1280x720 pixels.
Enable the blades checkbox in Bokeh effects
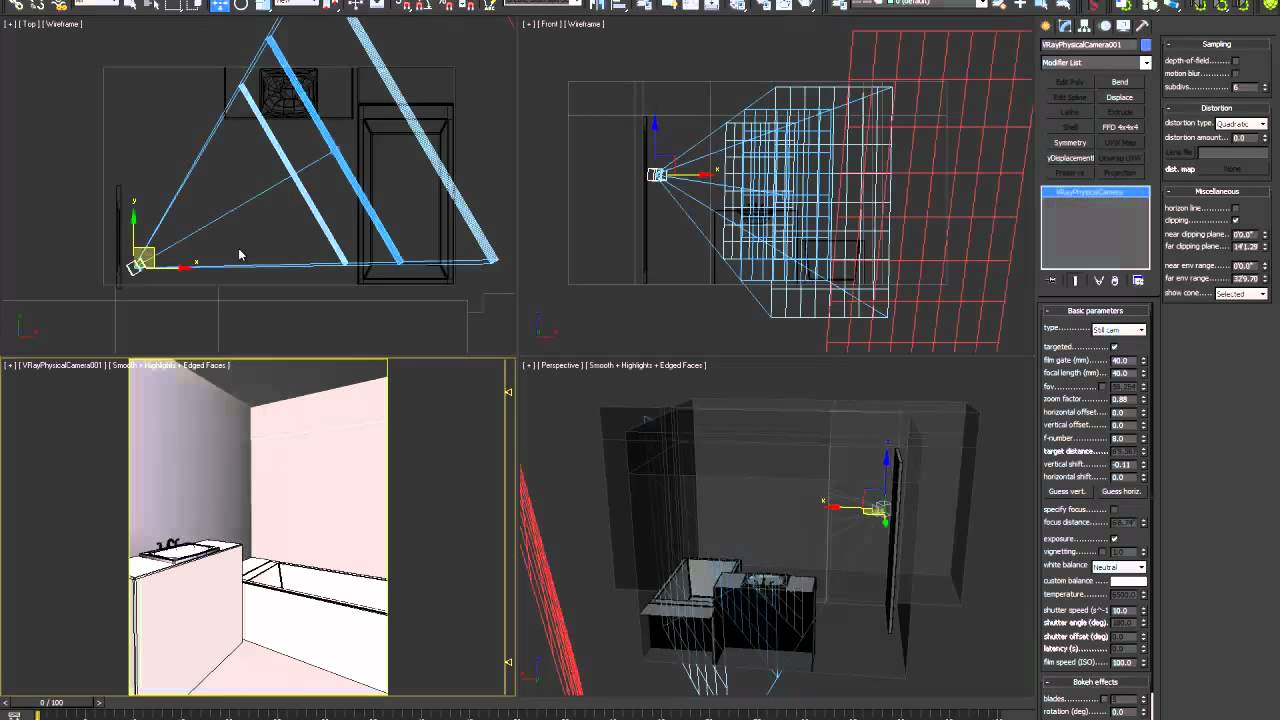[x=1103, y=699]
